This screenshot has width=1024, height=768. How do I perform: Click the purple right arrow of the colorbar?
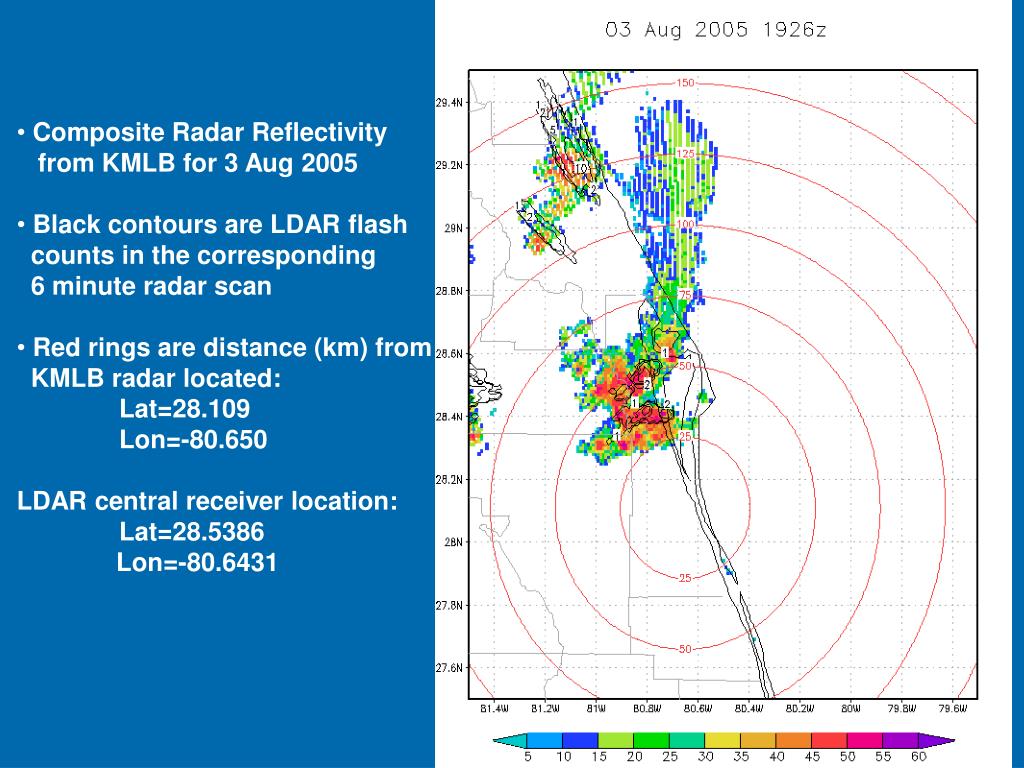936,740
